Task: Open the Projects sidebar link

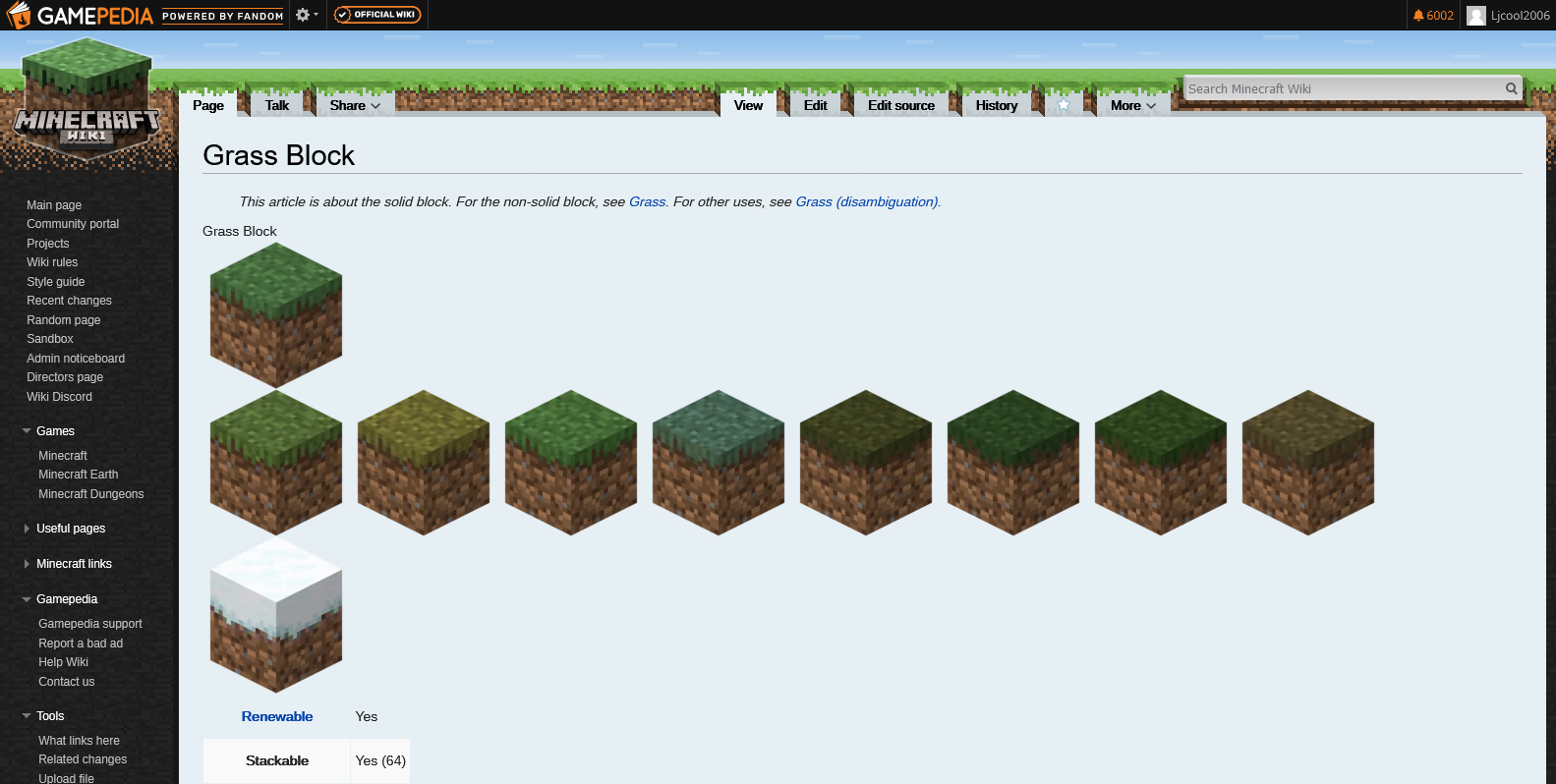Action: coord(48,244)
